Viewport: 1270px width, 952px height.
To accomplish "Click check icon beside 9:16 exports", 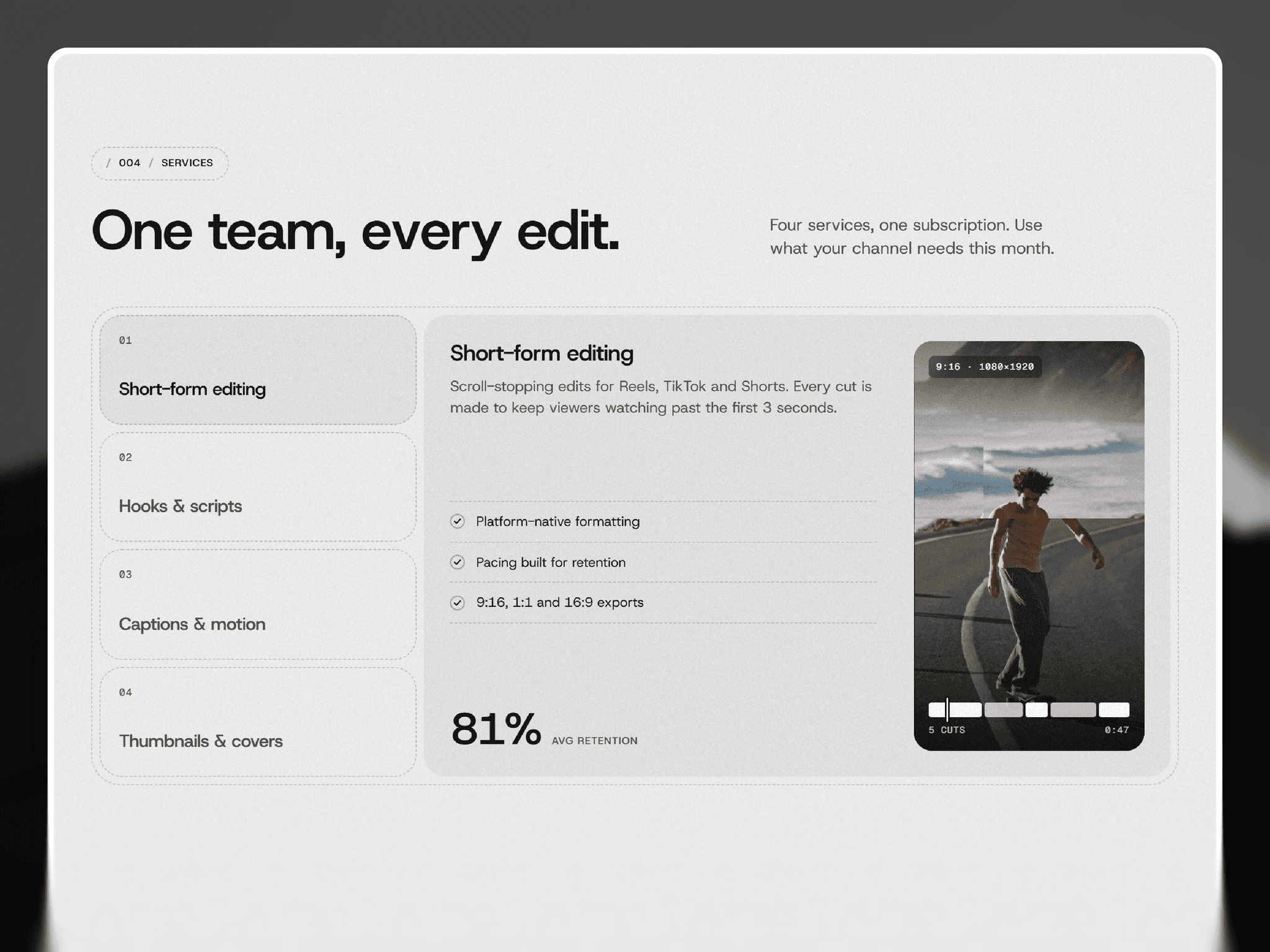I will [x=458, y=602].
